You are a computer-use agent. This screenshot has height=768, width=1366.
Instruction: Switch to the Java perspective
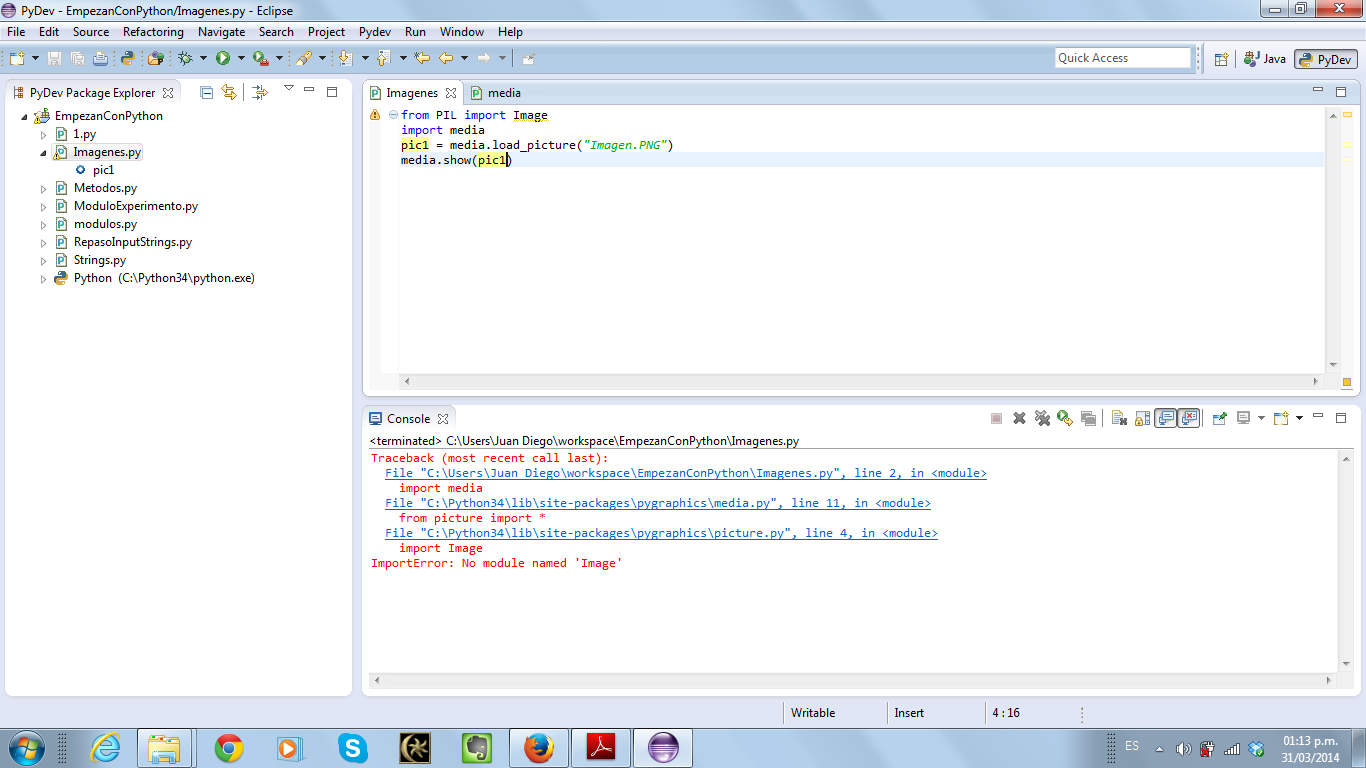[1265, 59]
